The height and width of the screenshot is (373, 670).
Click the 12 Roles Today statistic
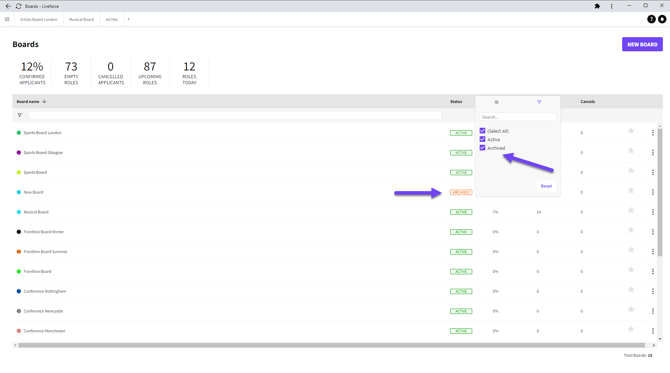pyautogui.click(x=189, y=73)
